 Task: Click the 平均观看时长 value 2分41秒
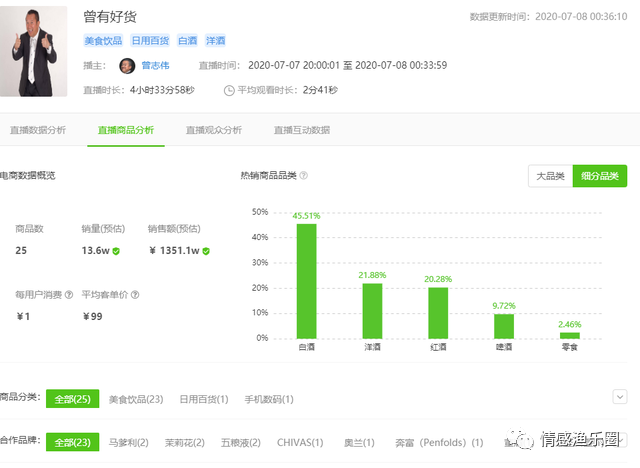(320, 90)
